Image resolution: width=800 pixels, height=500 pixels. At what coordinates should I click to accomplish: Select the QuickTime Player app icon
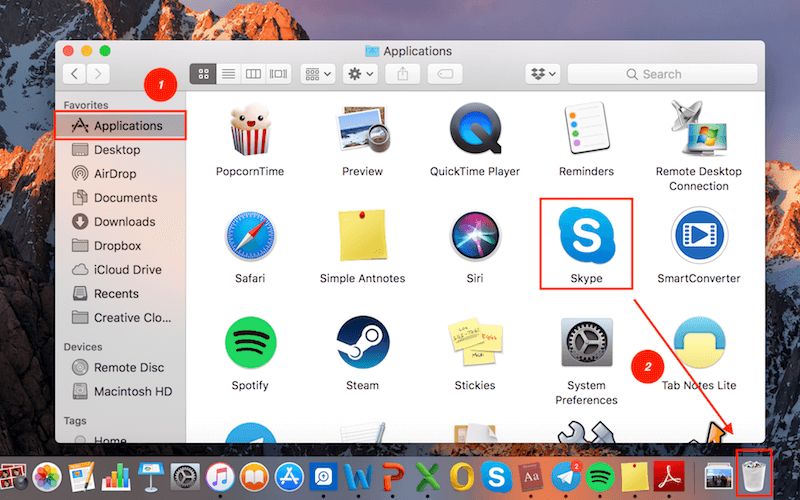pyautogui.click(x=475, y=129)
